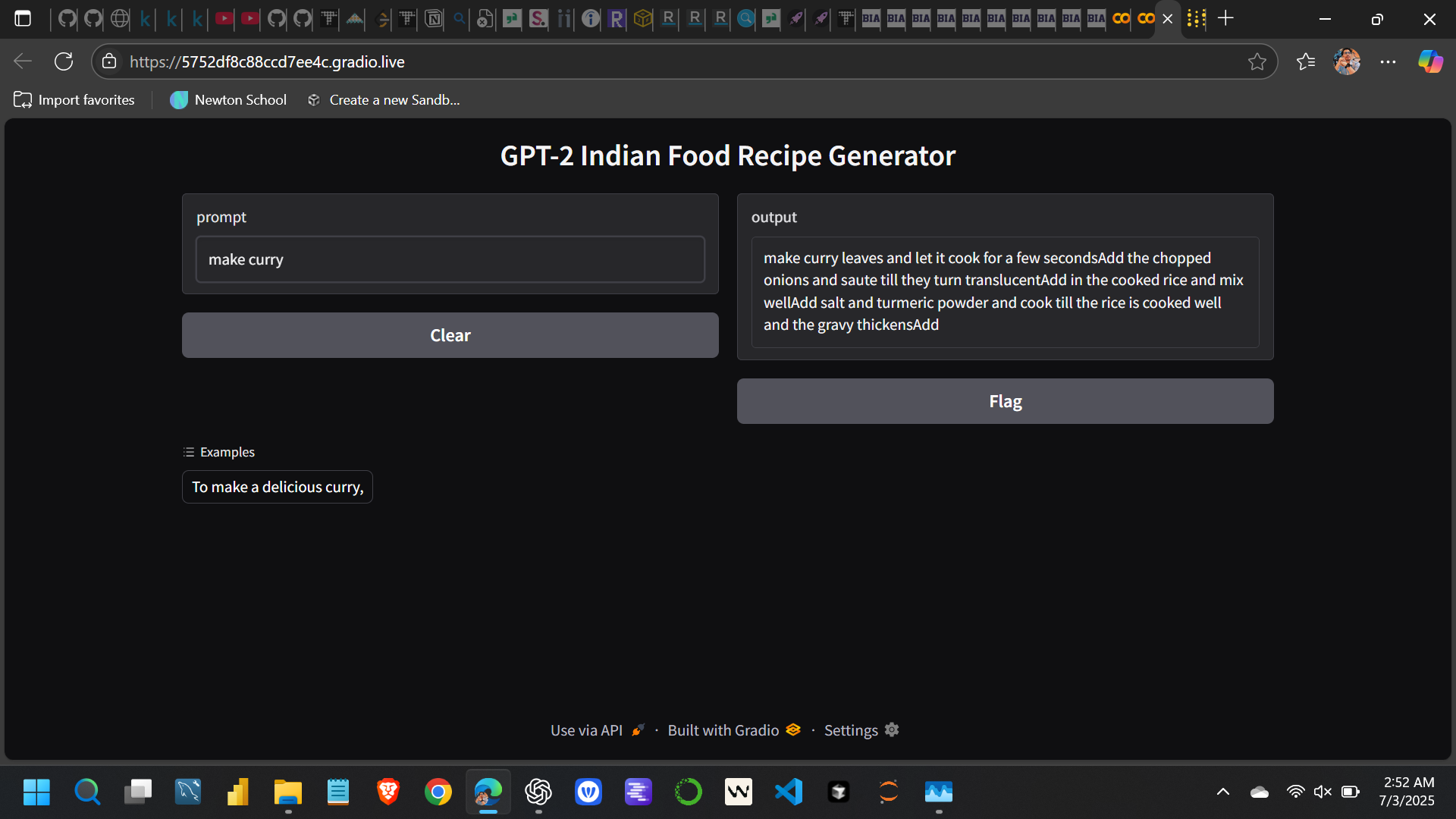Flag the generated recipe output
Viewport: 1456px width, 819px height.
[x=1005, y=401]
